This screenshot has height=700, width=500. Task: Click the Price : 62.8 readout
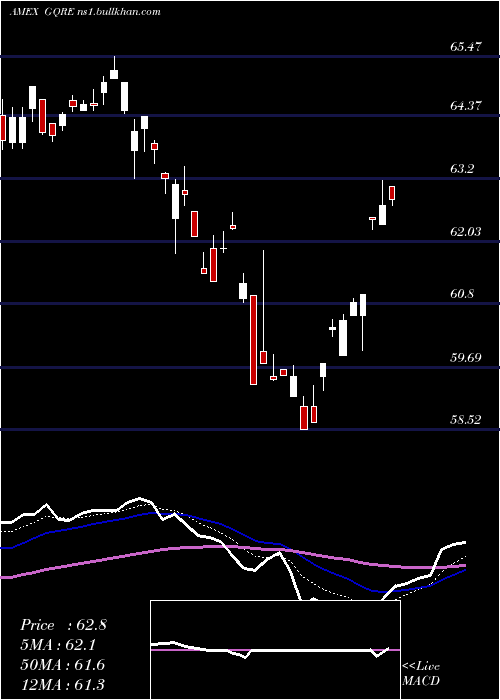(63, 625)
